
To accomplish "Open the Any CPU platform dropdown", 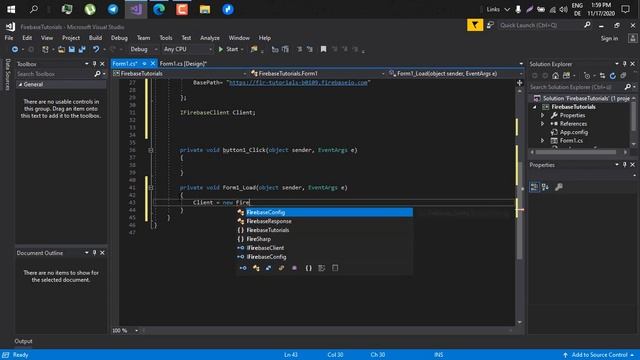I will pyautogui.click(x=187, y=49).
